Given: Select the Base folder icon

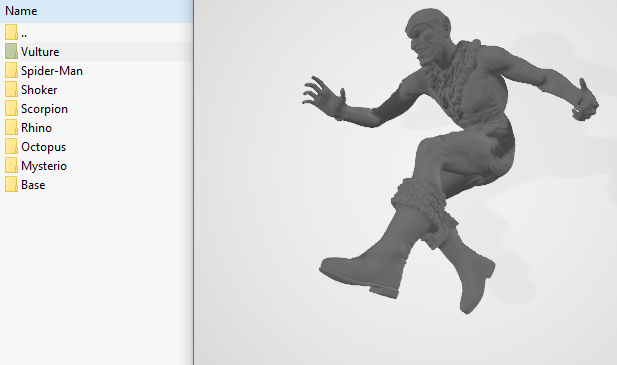Looking at the screenshot, I should (x=11, y=184).
